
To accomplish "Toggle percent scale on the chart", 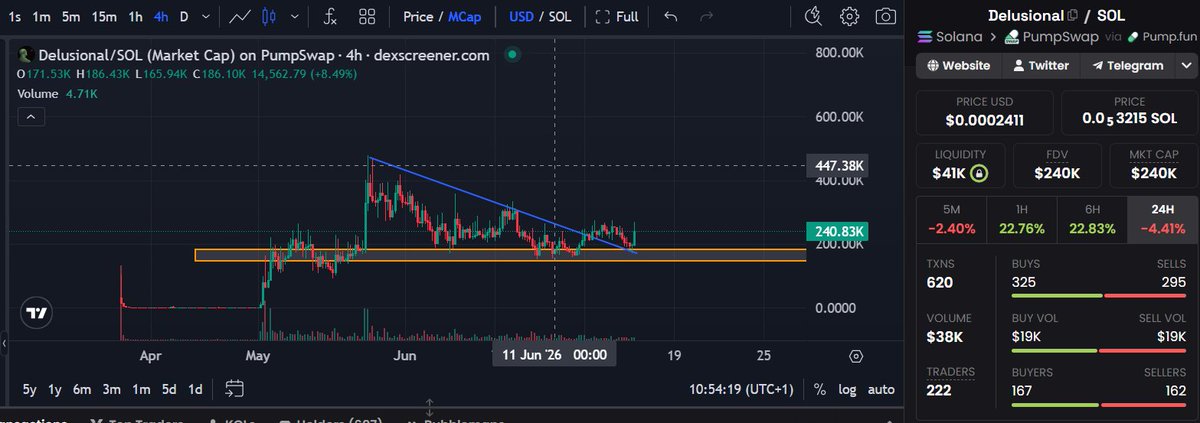I will pyautogui.click(x=820, y=388).
